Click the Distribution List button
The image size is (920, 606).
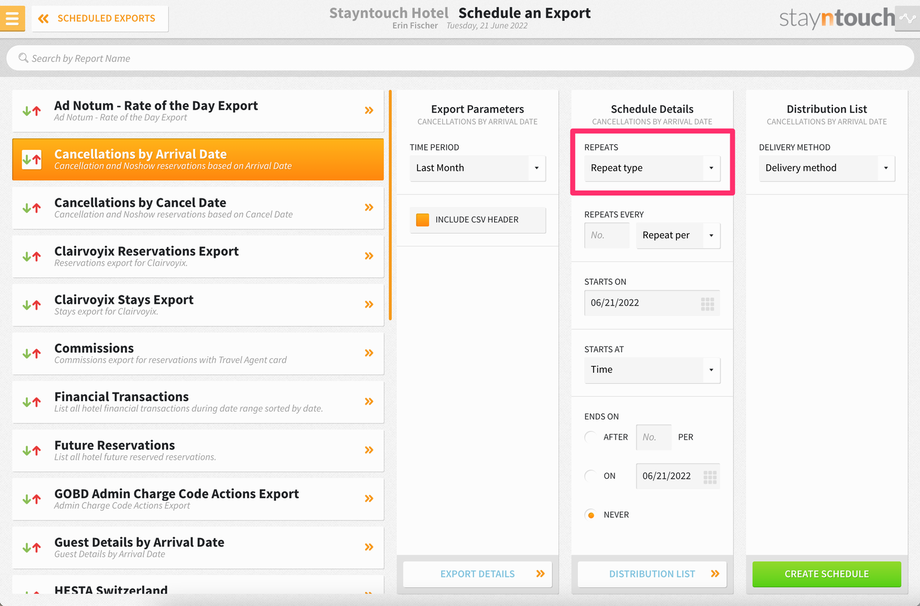(x=652, y=574)
